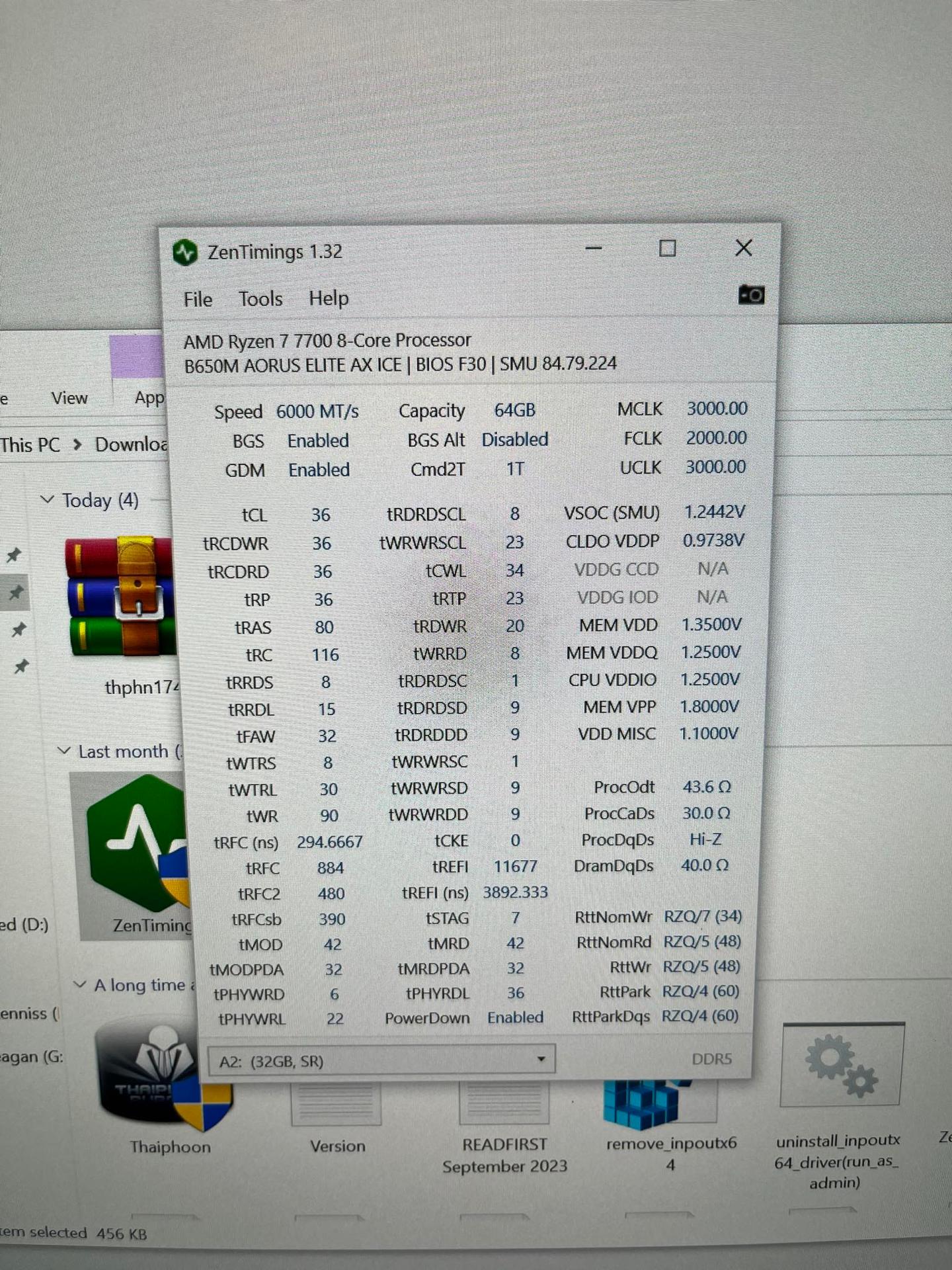The height and width of the screenshot is (1270, 952).
Task: Close the ZenTimings window
Action: [x=744, y=248]
